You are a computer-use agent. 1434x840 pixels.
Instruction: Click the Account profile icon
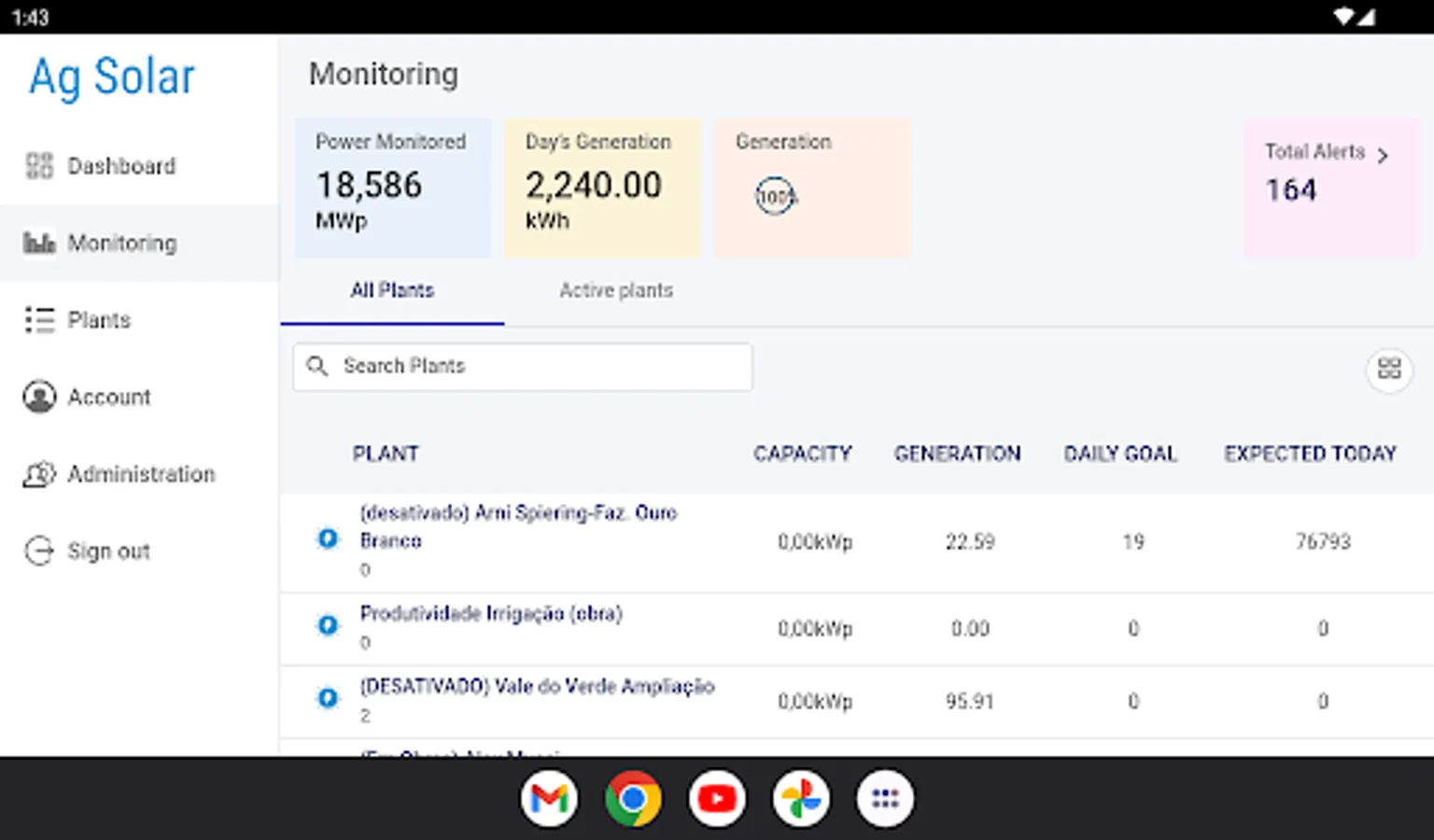pos(39,397)
